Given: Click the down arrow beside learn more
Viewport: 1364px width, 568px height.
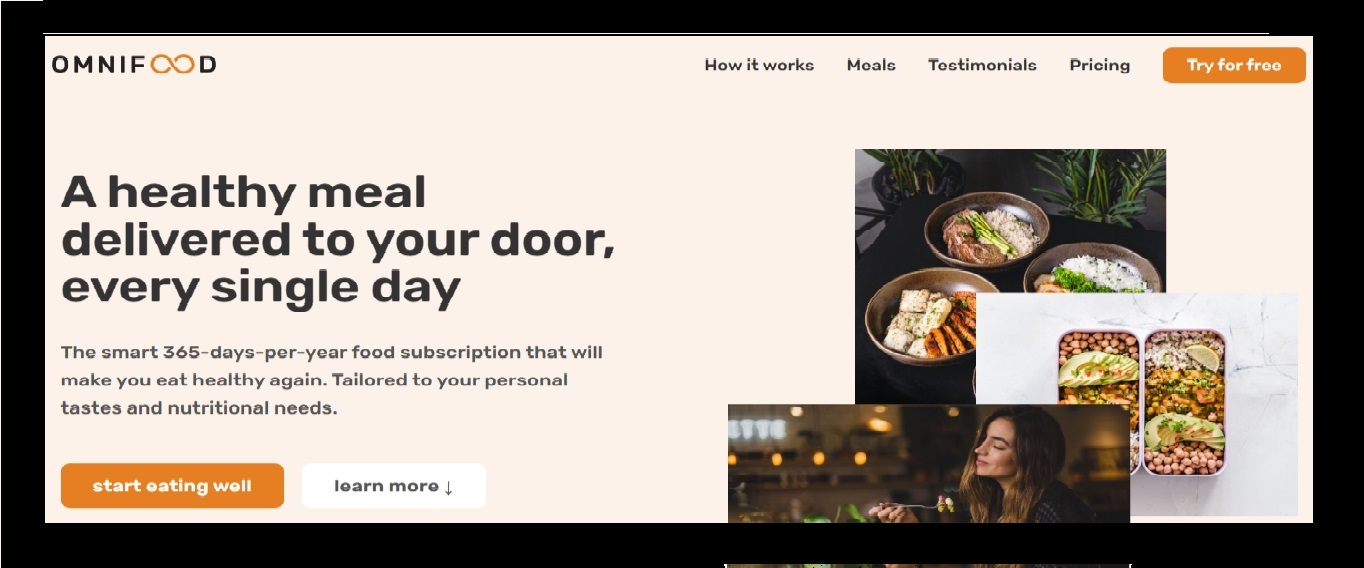Looking at the screenshot, I should (448, 487).
